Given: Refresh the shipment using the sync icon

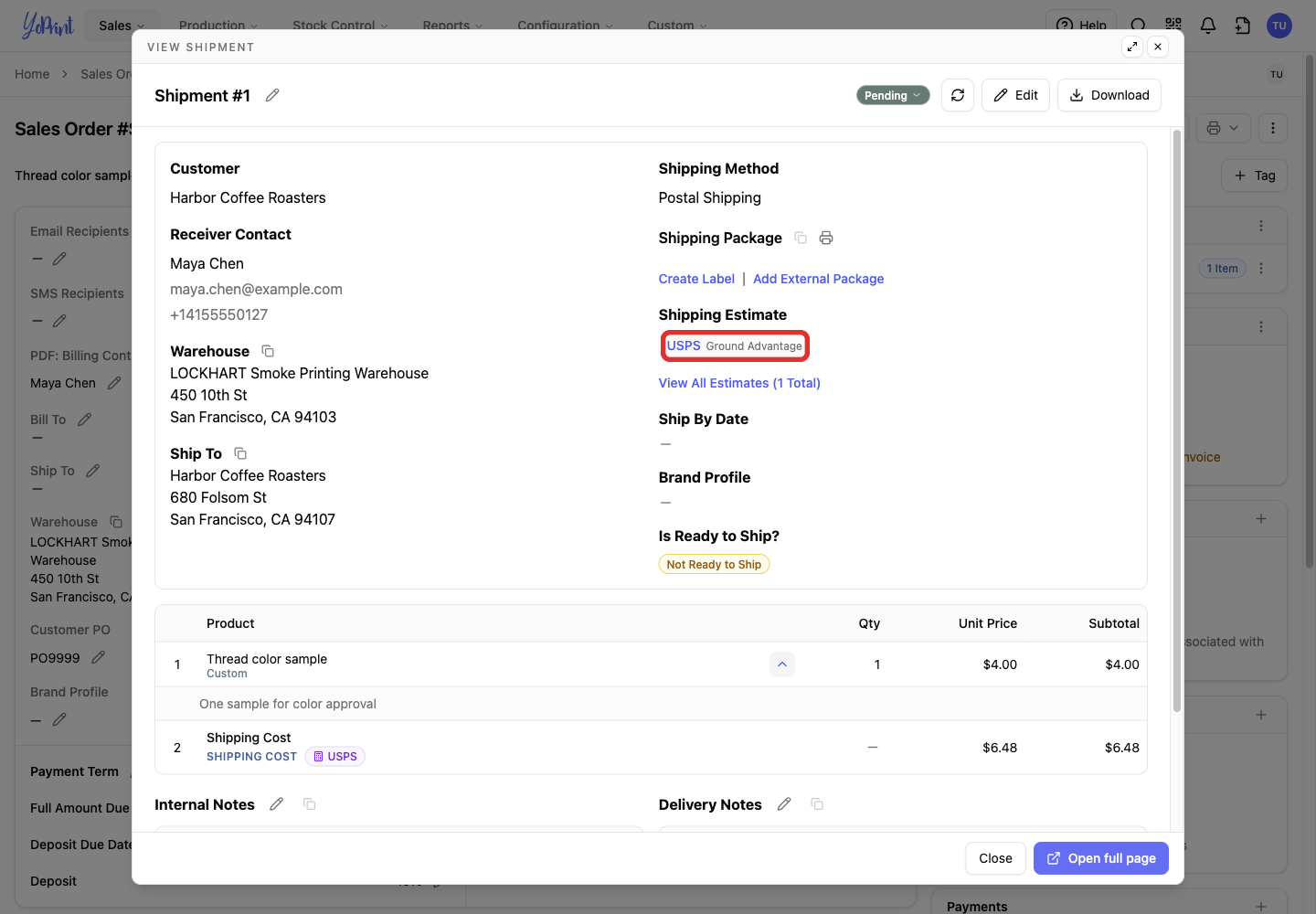Looking at the screenshot, I should coord(958,95).
